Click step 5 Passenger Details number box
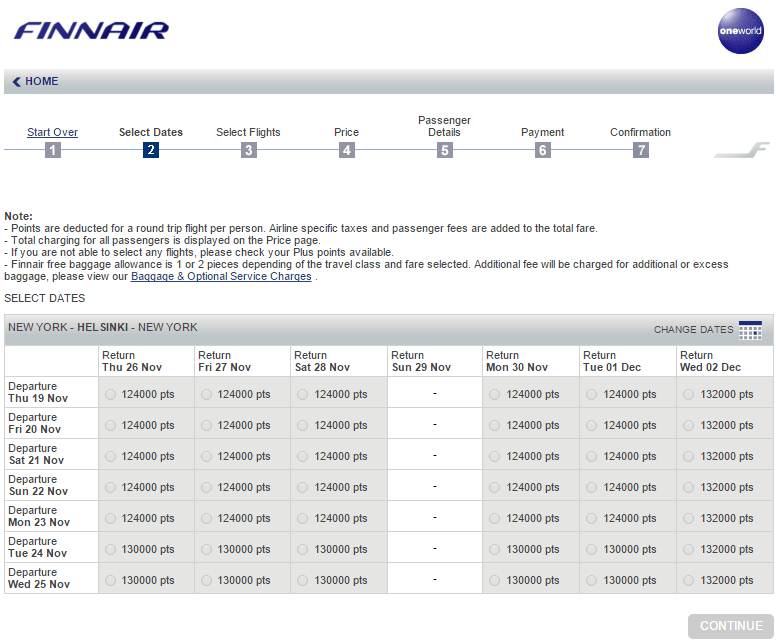This screenshot has width=776, height=643. tap(445, 150)
